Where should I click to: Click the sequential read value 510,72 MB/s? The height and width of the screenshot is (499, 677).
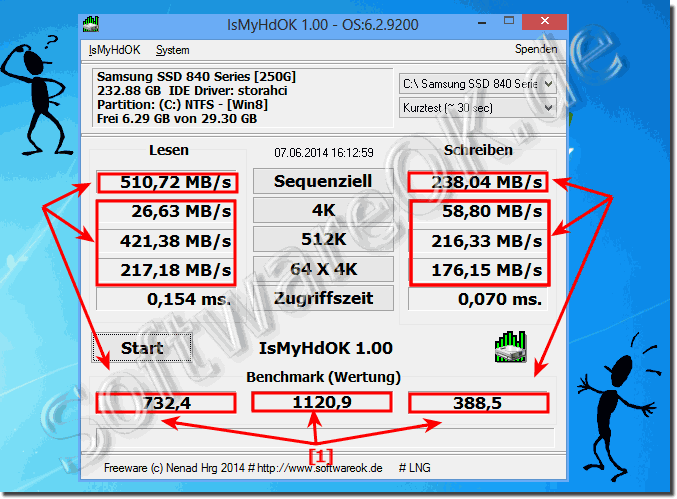(167, 182)
